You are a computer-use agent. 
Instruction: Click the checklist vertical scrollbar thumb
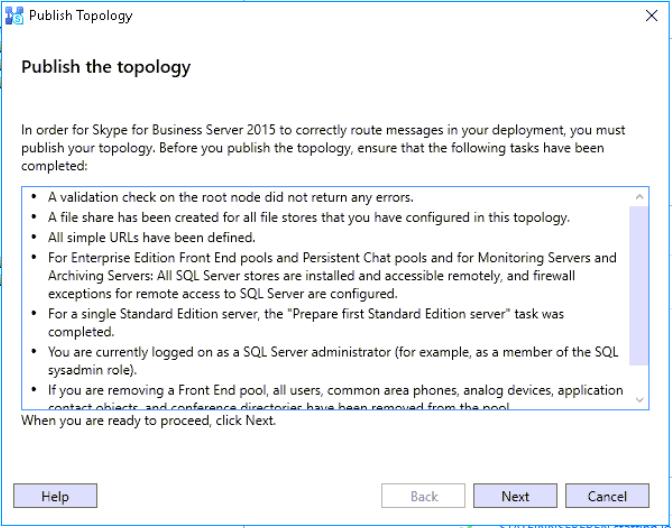coord(639,285)
